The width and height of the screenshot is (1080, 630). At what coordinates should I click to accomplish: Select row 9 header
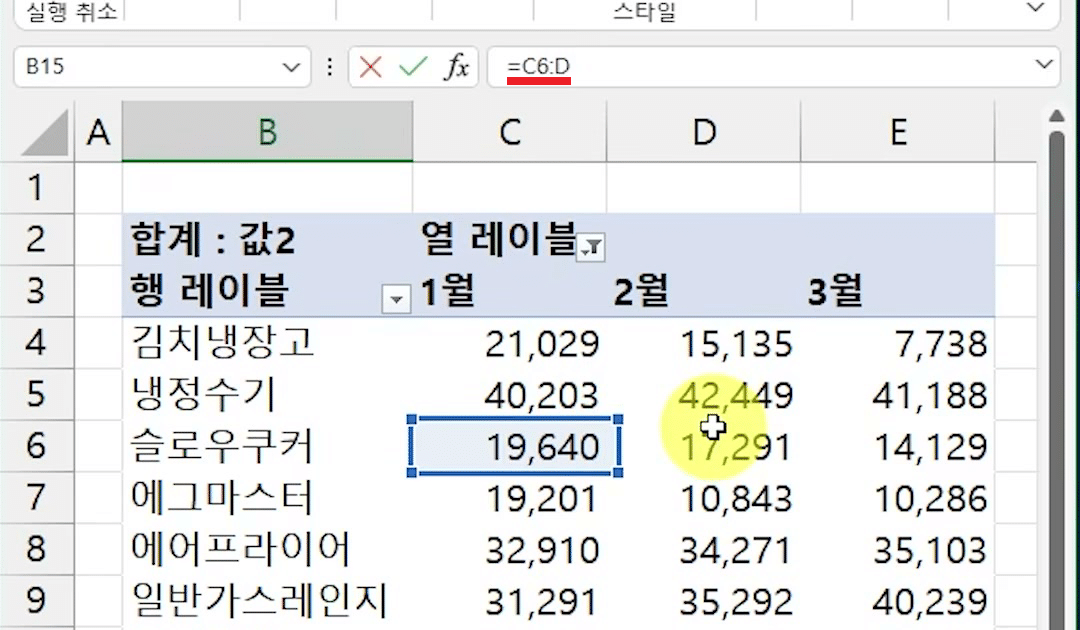(37, 600)
